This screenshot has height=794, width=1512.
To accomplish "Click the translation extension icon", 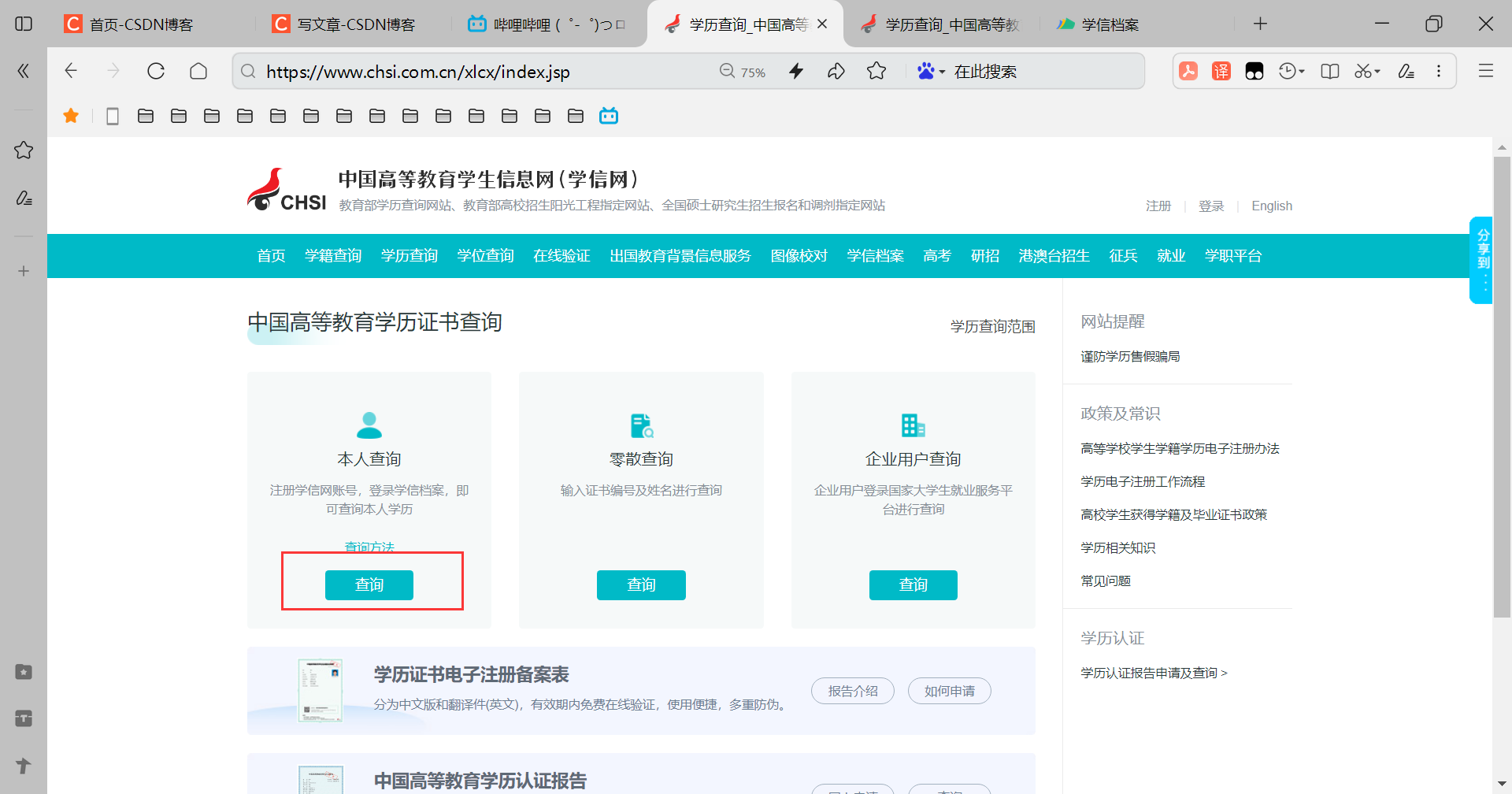I will tap(1221, 71).
